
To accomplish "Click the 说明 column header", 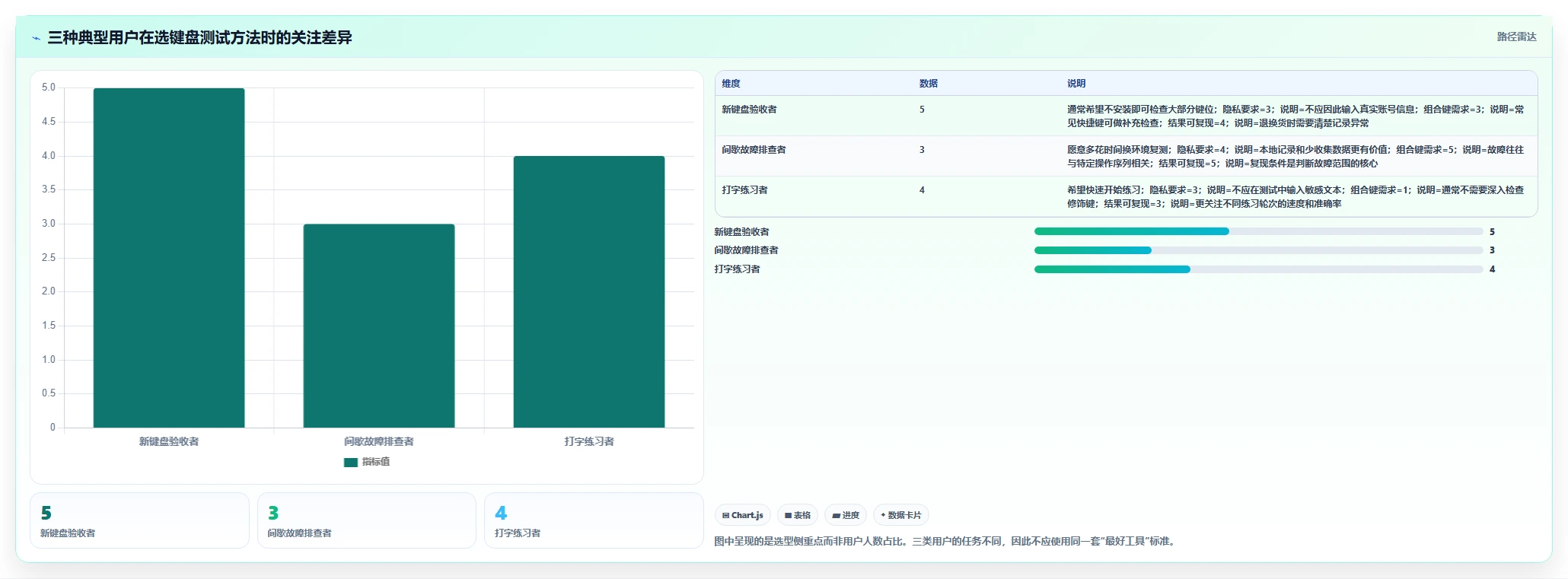I will [1076, 84].
